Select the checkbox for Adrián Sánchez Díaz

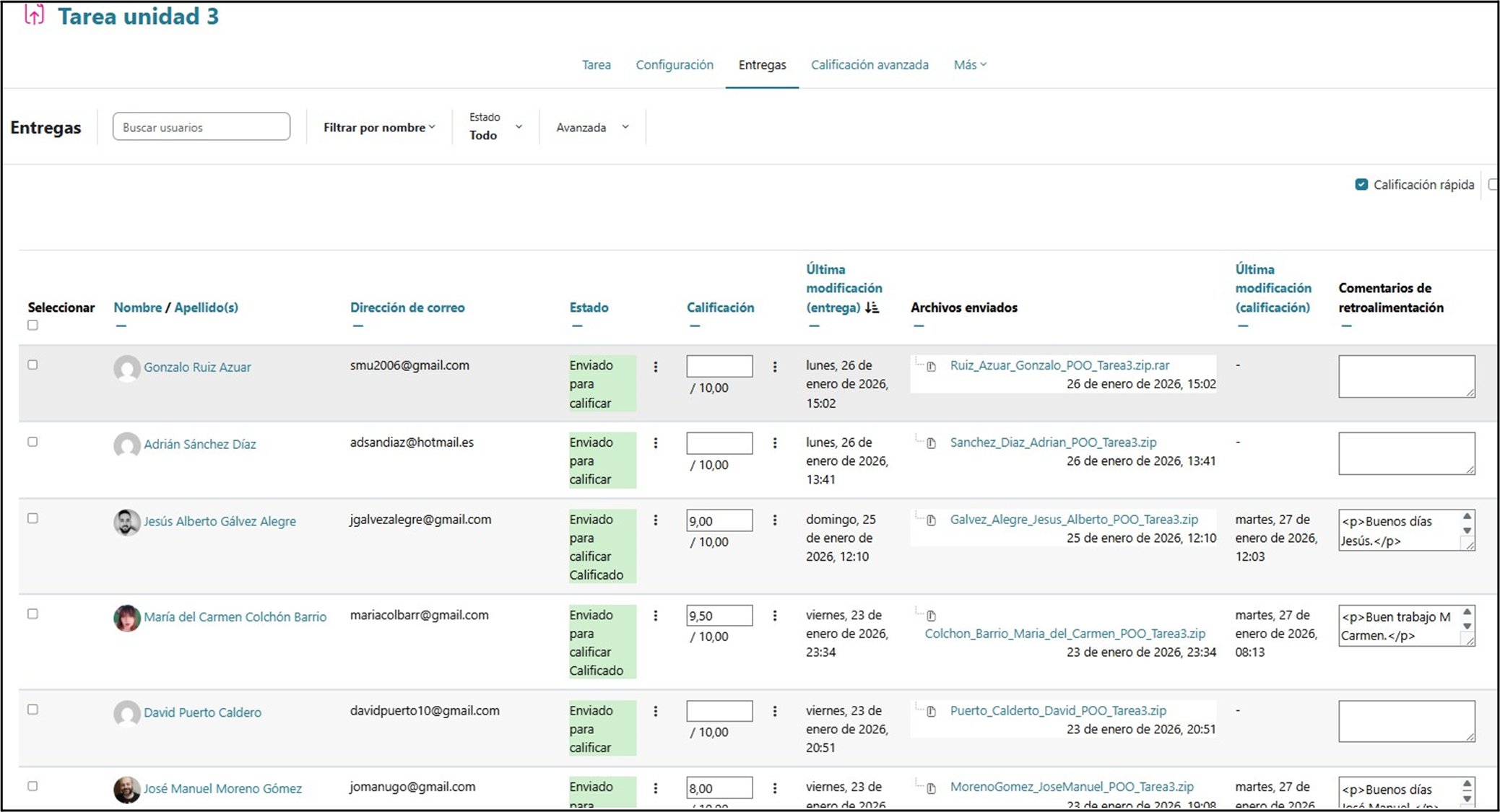click(32, 442)
